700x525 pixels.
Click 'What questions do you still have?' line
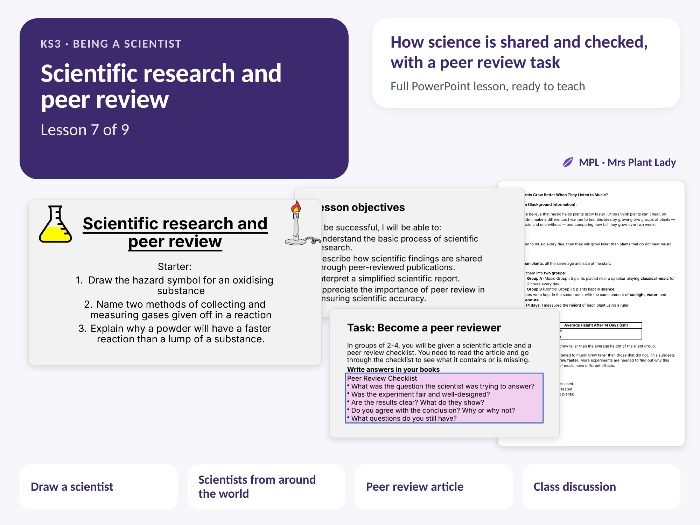(x=404, y=419)
